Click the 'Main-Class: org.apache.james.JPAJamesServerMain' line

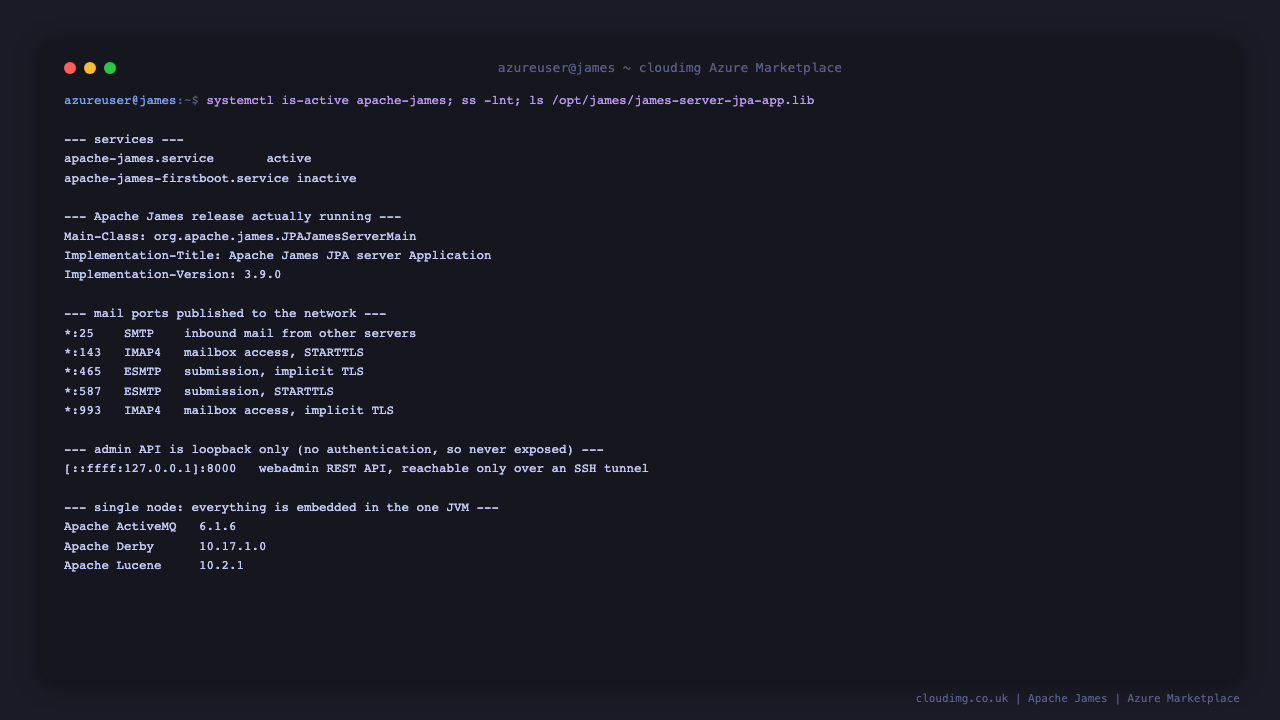coord(240,237)
